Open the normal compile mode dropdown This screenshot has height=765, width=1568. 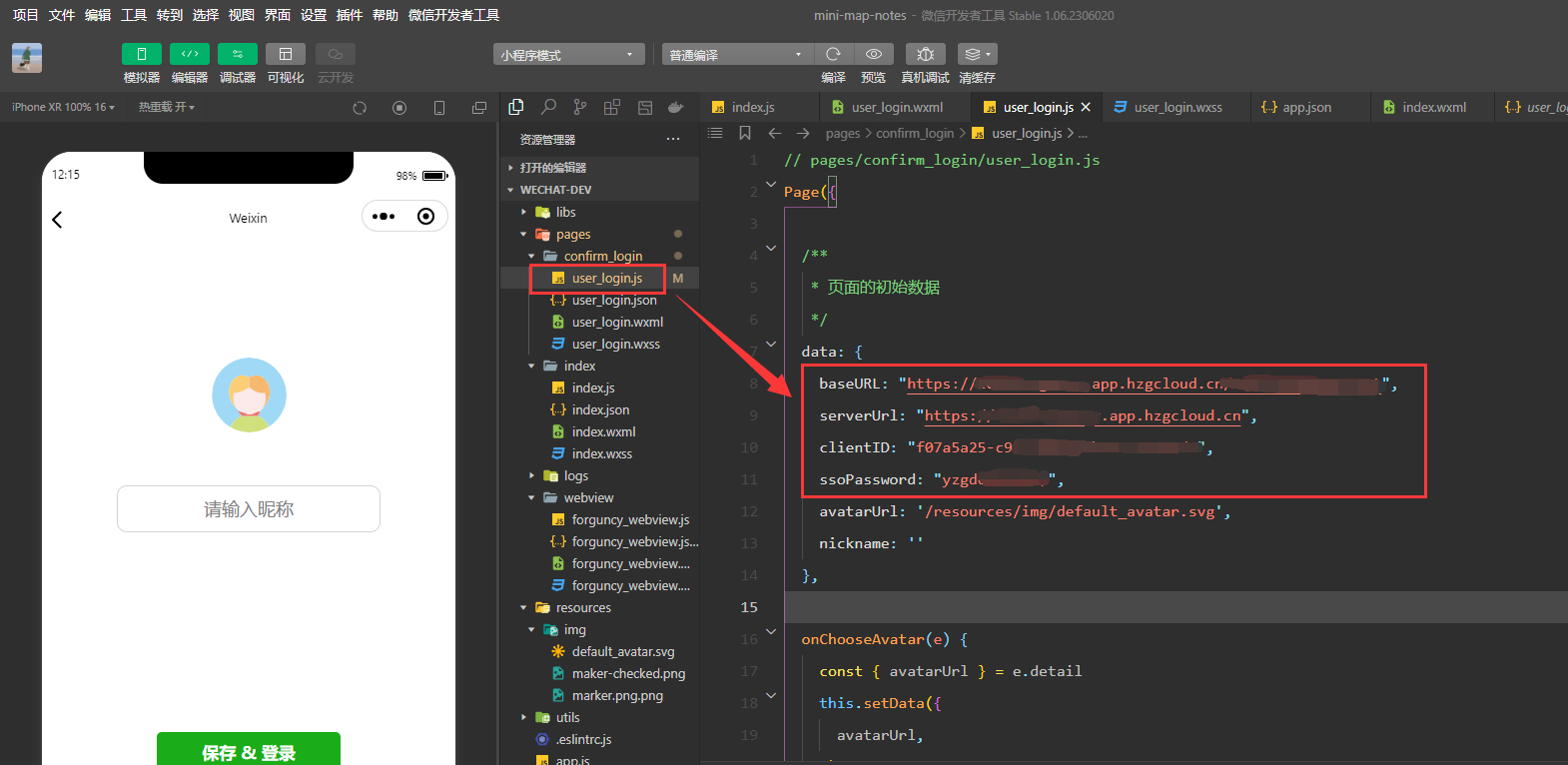[736, 54]
